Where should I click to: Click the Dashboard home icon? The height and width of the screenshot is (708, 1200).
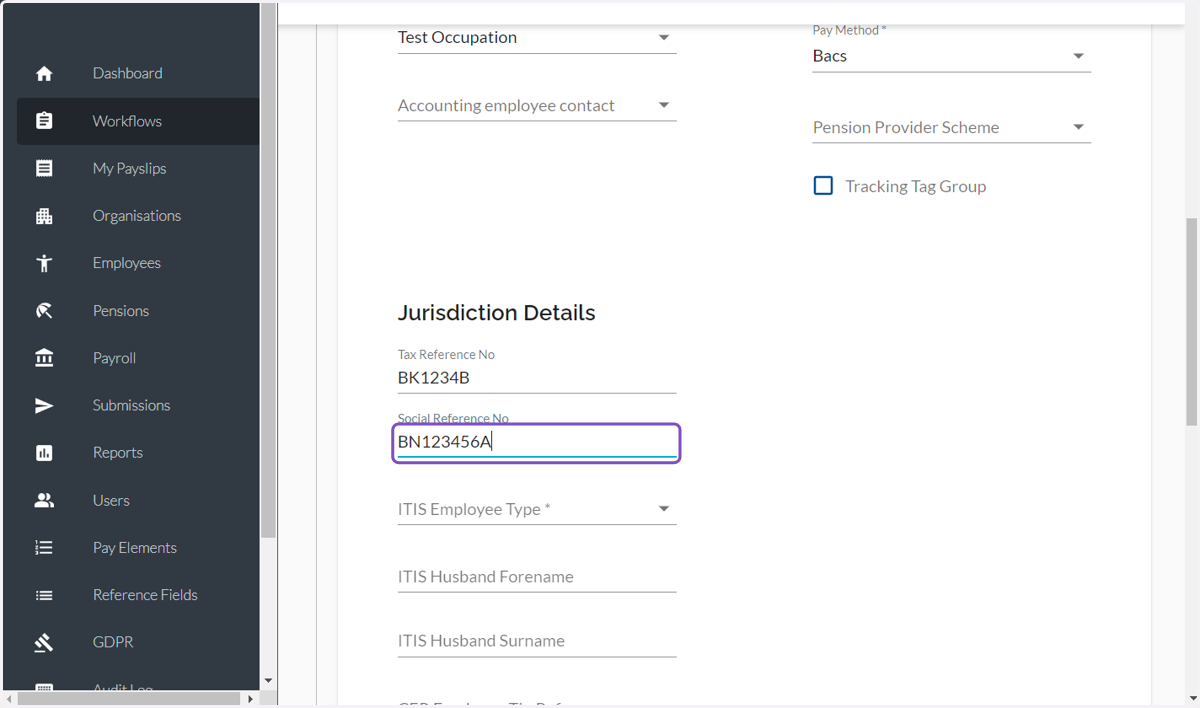pyautogui.click(x=44, y=74)
